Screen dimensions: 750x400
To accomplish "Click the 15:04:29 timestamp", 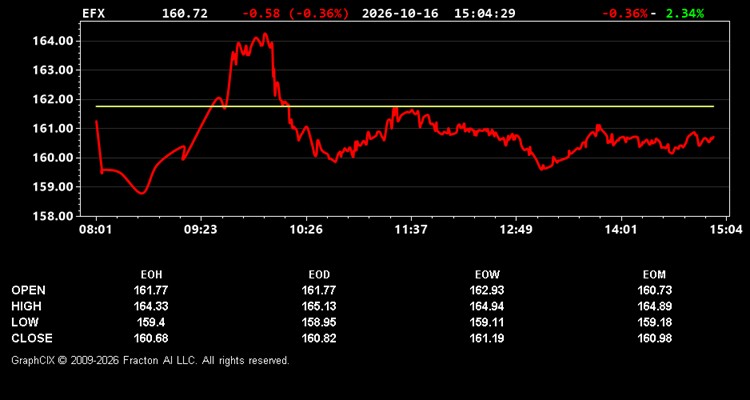I will 485,13.
